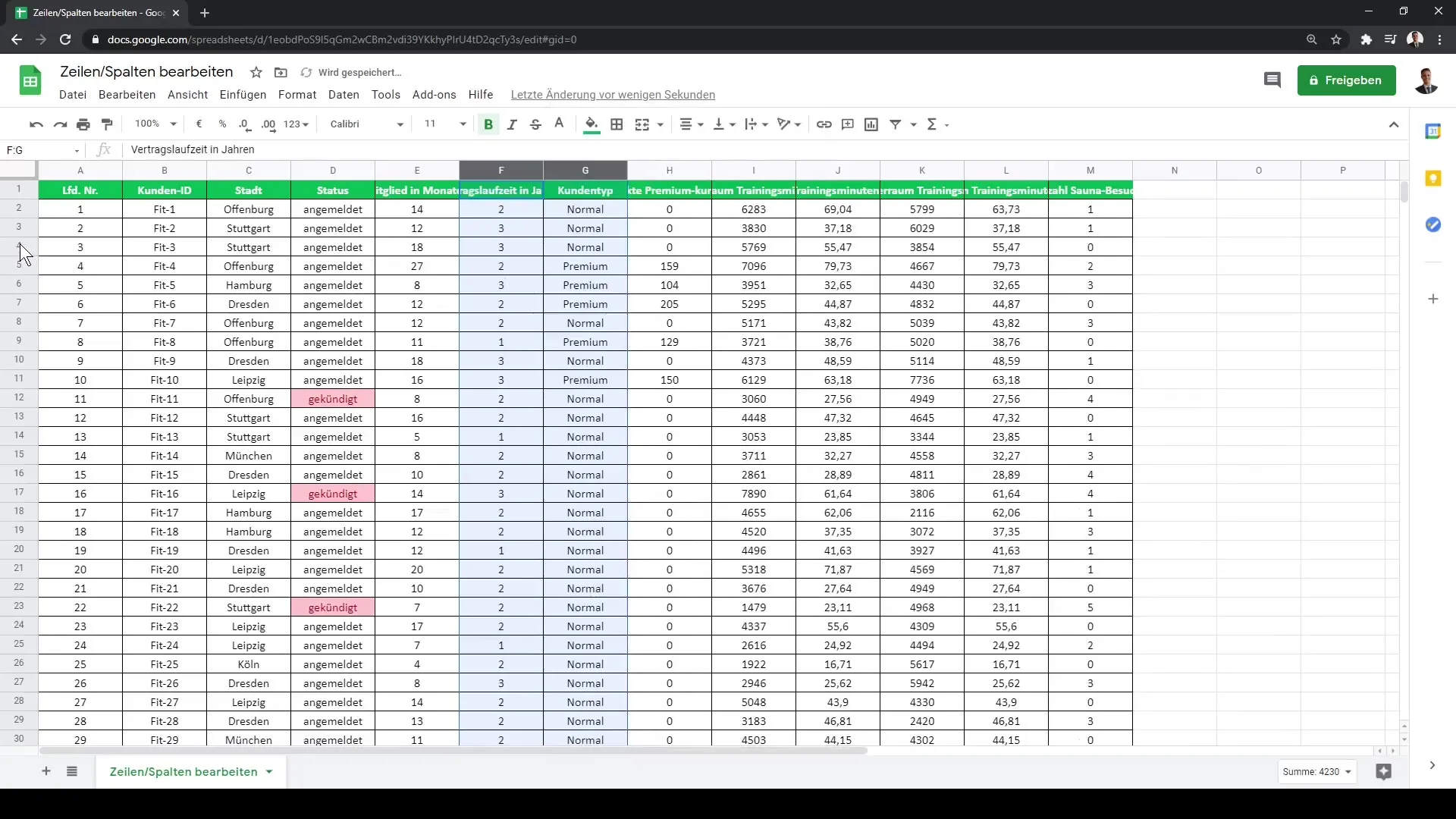Toggle strikethrough formatting

535,124
